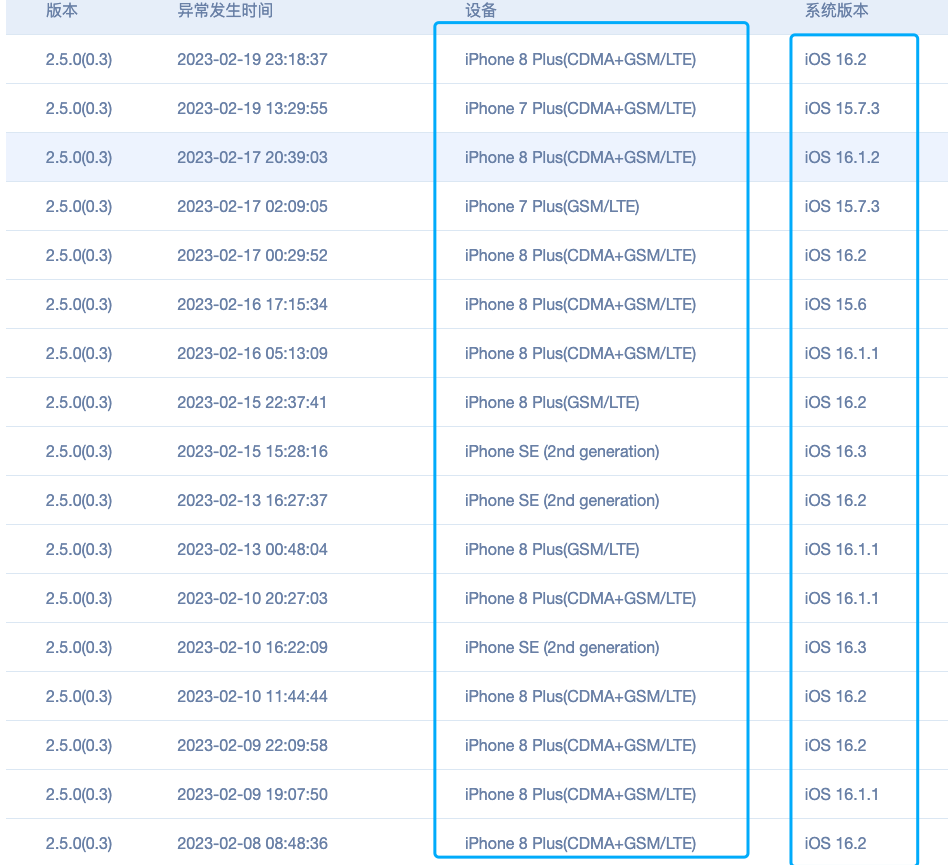948x865 pixels.
Task: Click iPhone 7 Plus(GSM/LTE) device cell
Action: pos(552,206)
